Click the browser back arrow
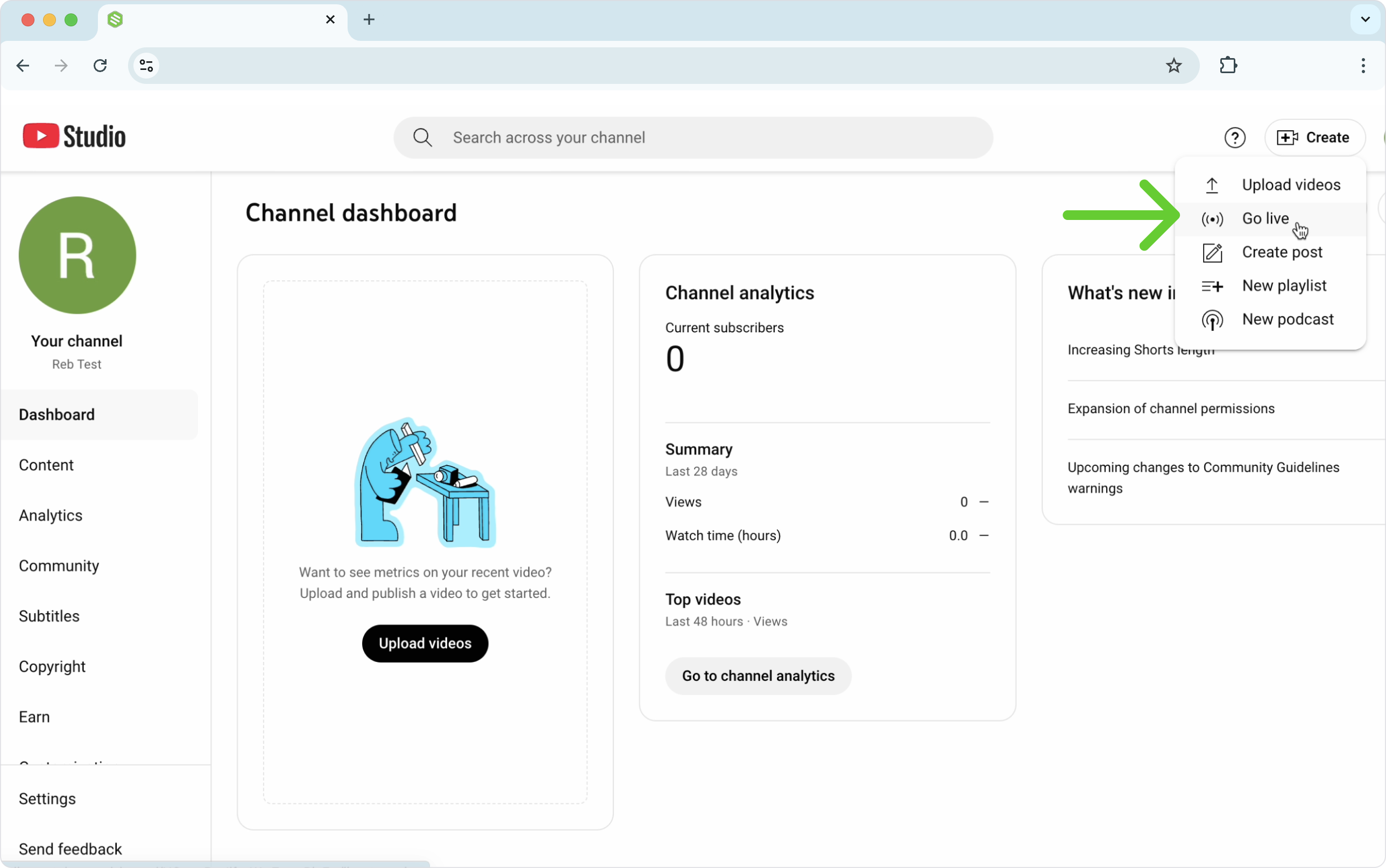This screenshot has height=868, width=1386. pyautogui.click(x=23, y=66)
